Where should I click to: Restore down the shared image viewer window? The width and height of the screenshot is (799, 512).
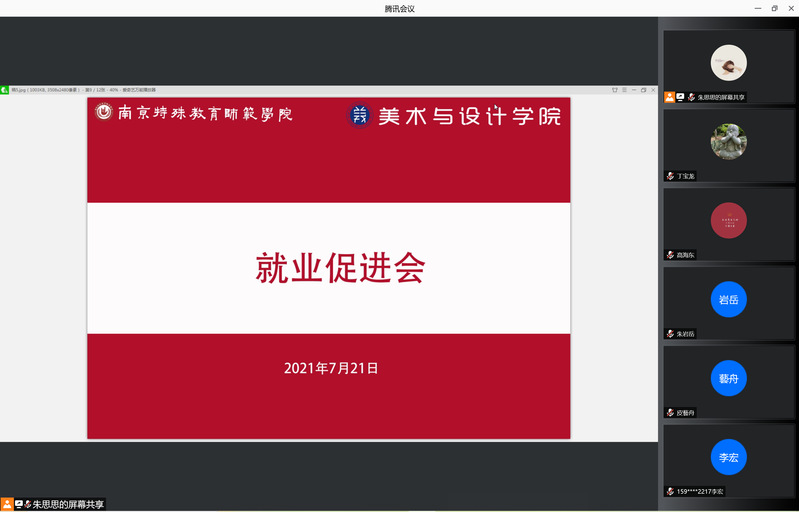click(x=643, y=90)
